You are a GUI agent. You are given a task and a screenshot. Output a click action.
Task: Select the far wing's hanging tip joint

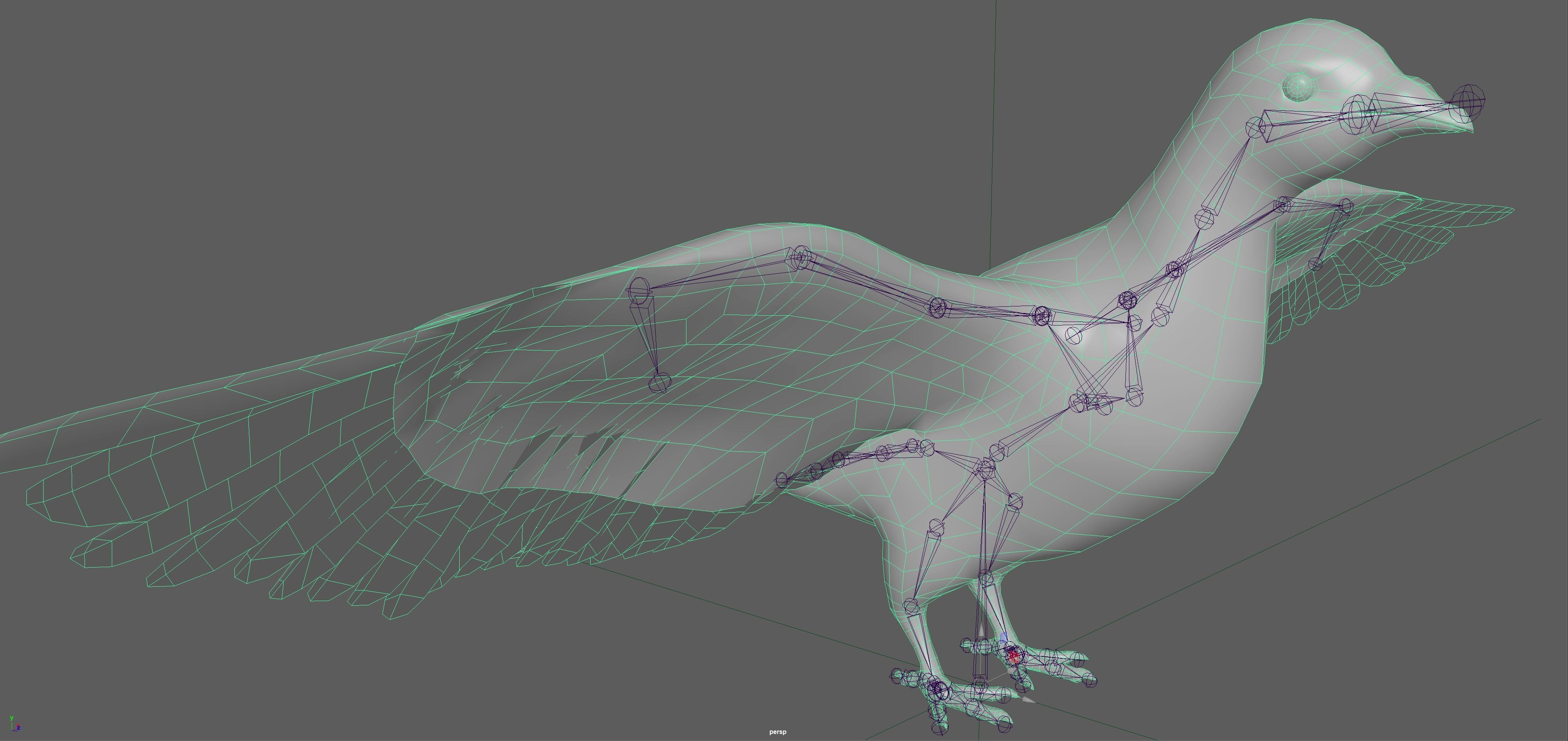pyautogui.click(x=1316, y=264)
